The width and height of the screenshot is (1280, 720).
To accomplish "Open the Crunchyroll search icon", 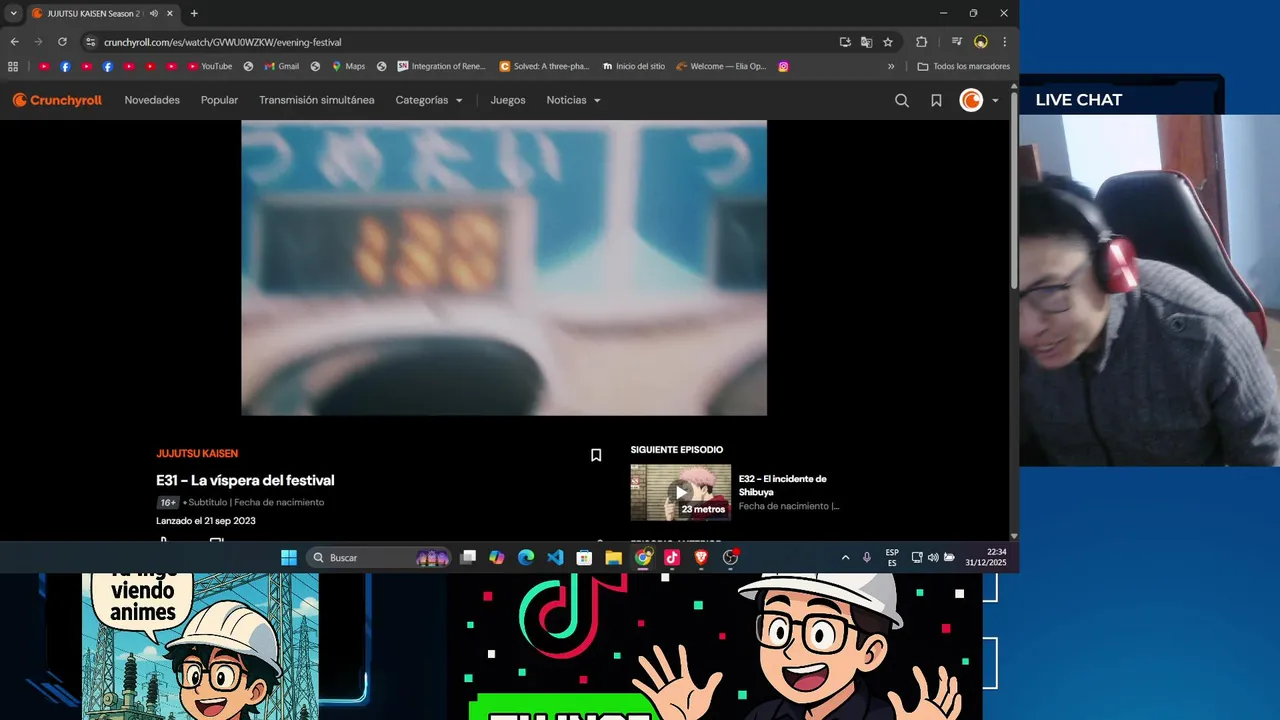I will pos(901,100).
